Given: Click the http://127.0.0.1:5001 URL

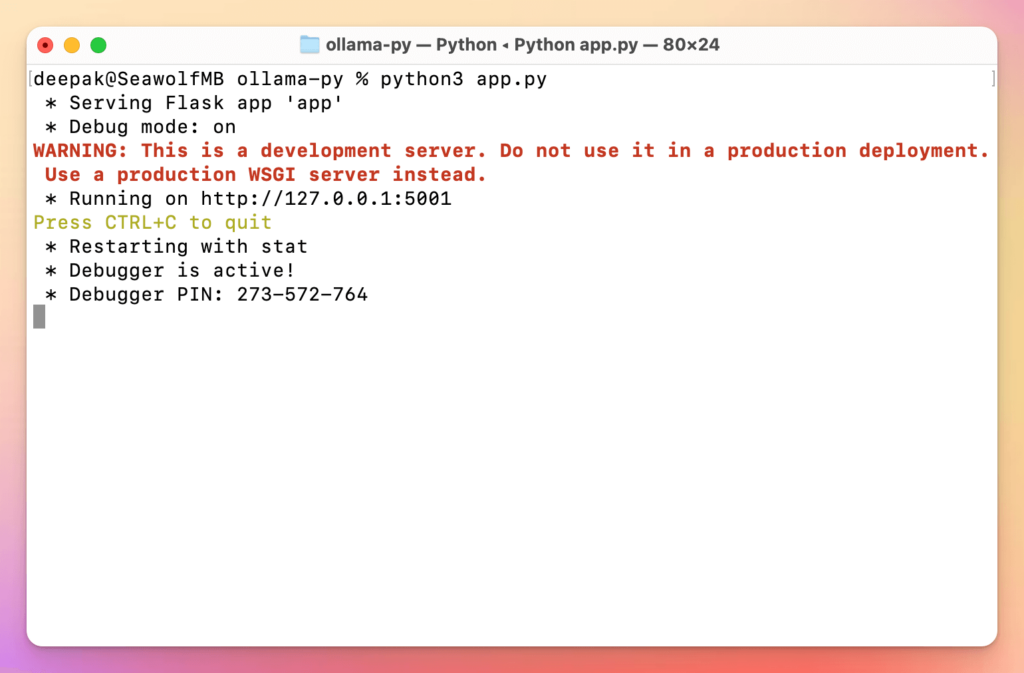Looking at the screenshot, I should 326,199.
